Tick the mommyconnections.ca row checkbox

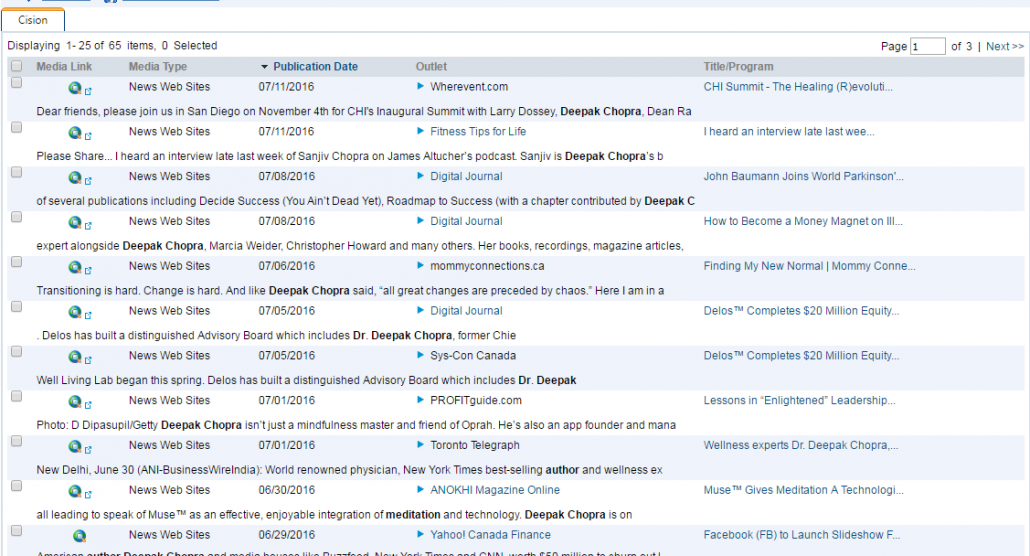[x=16, y=262]
